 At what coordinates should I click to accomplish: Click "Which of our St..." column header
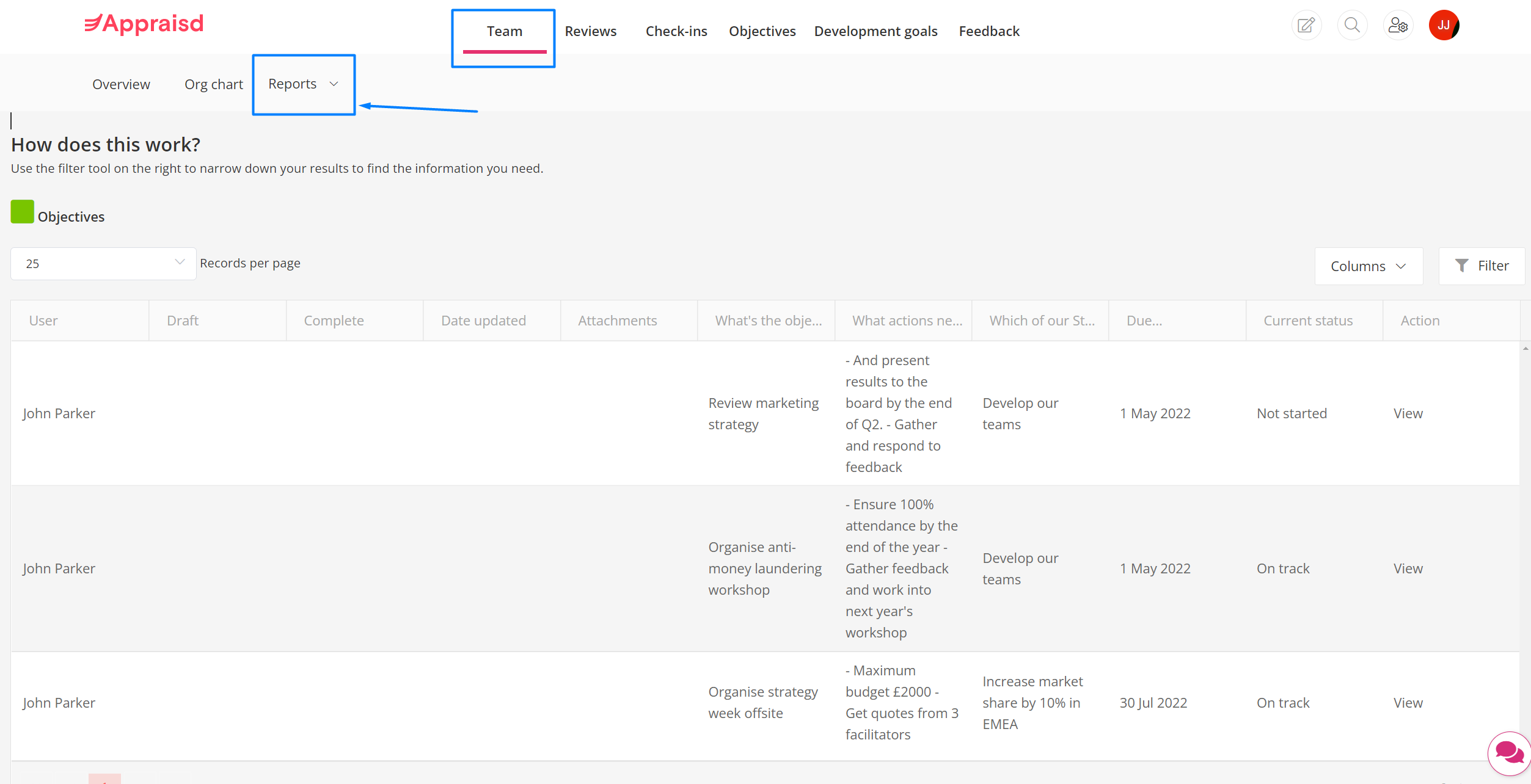coord(1042,321)
